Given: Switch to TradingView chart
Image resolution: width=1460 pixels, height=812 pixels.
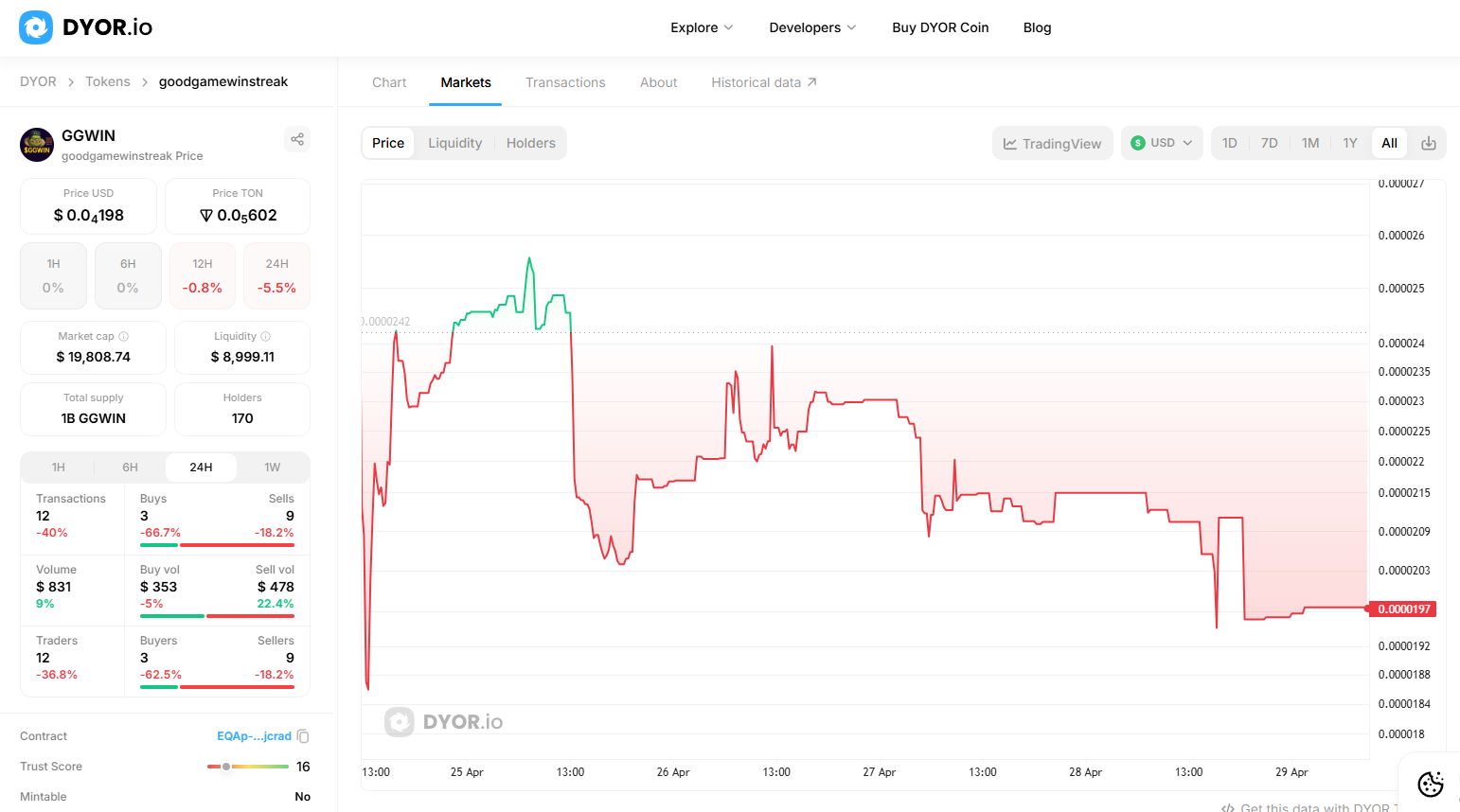Looking at the screenshot, I should coord(1053,143).
